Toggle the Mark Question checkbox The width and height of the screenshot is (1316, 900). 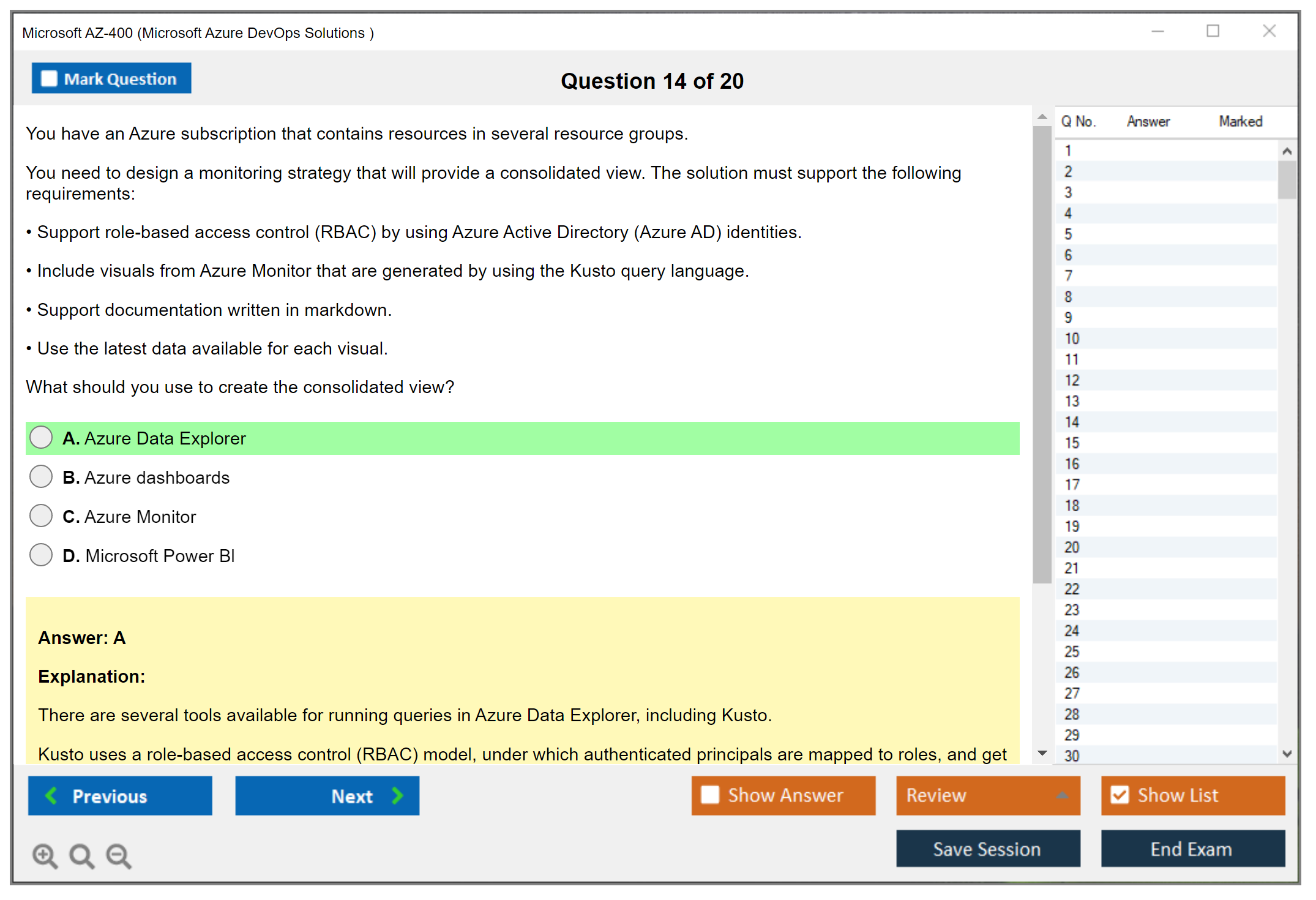tap(49, 78)
